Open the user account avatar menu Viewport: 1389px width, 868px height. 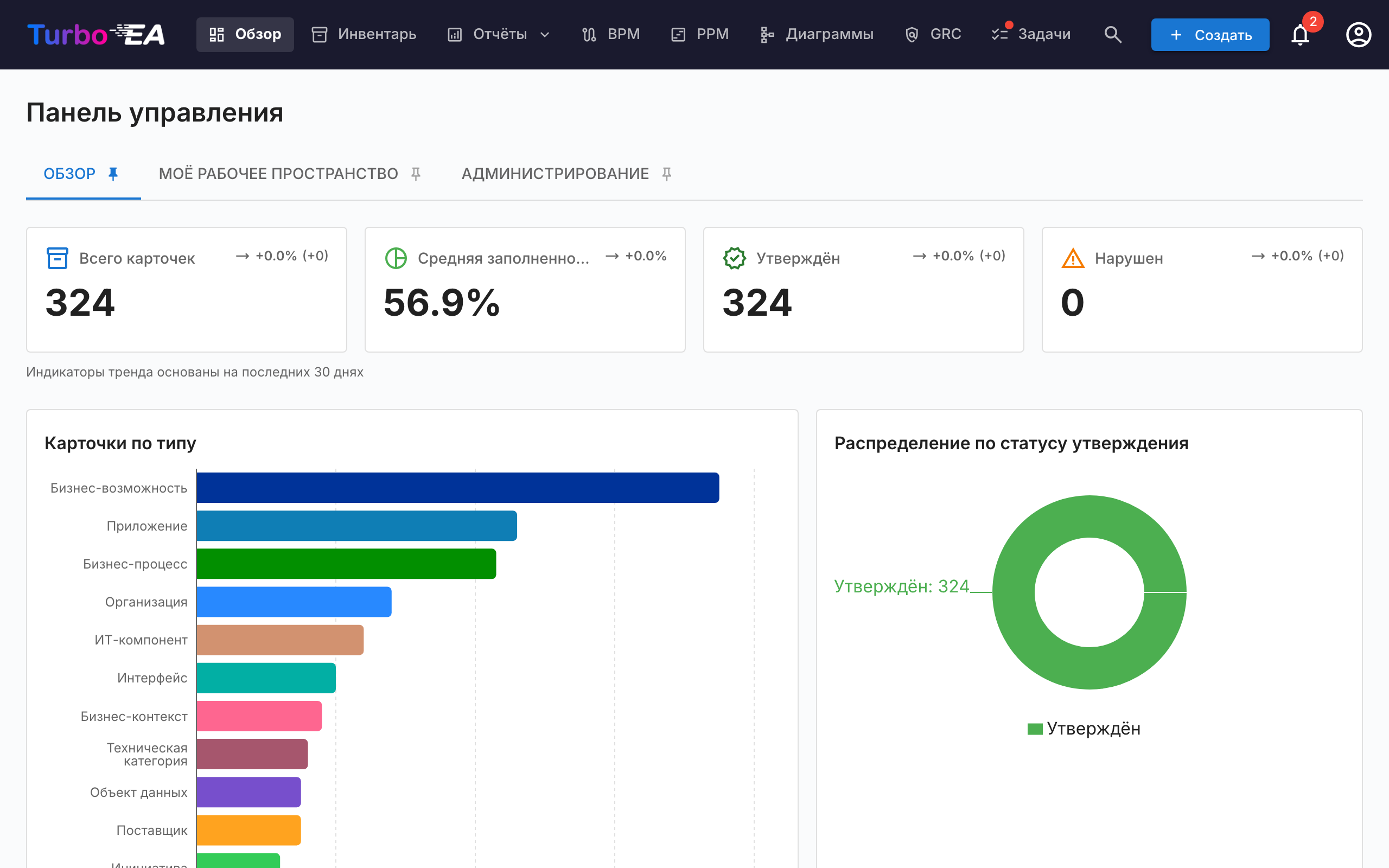tap(1359, 34)
